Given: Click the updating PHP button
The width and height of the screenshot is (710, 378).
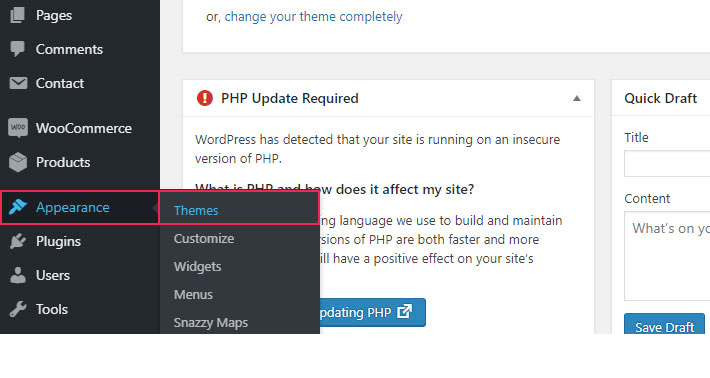Looking at the screenshot, I should click(x=372, y=312).
